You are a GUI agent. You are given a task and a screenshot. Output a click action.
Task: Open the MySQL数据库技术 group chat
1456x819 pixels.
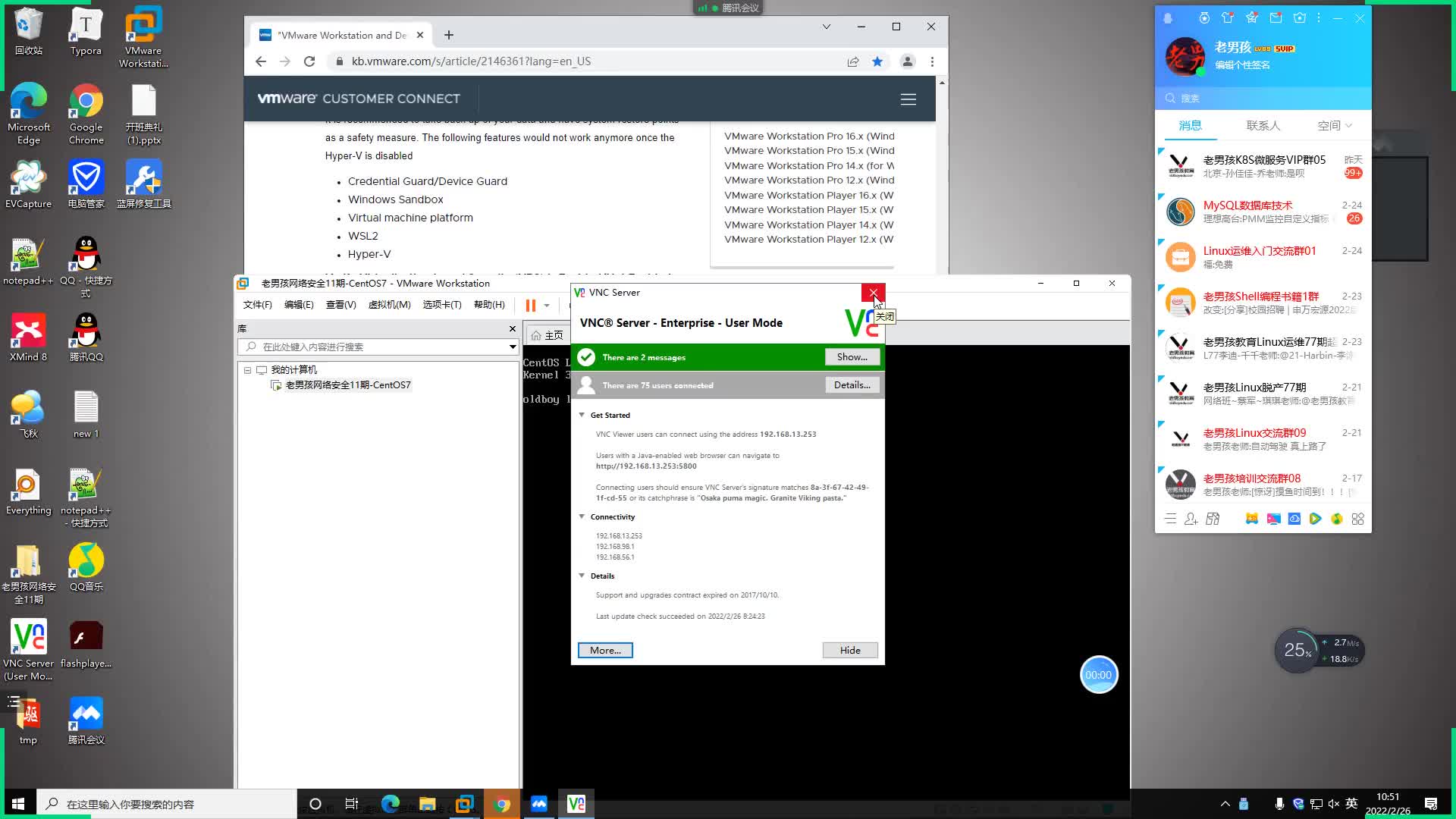tap(1263, 212)
